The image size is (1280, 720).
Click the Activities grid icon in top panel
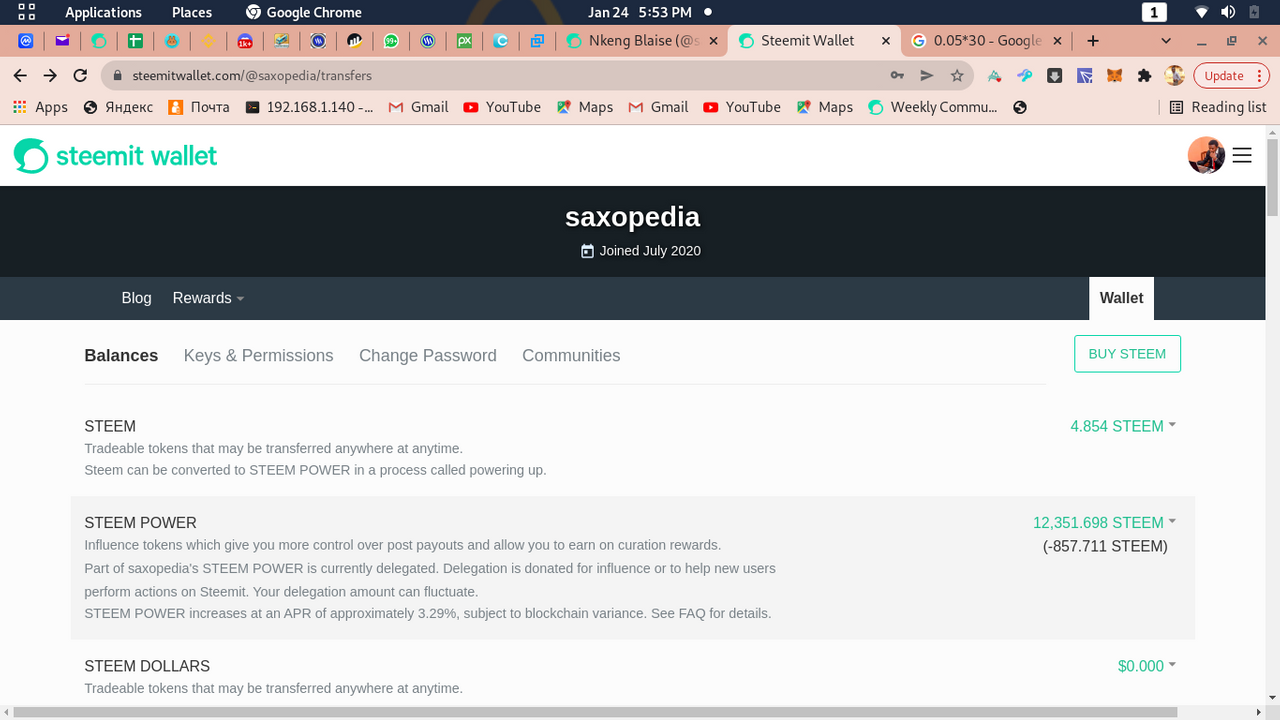(27, 12)
